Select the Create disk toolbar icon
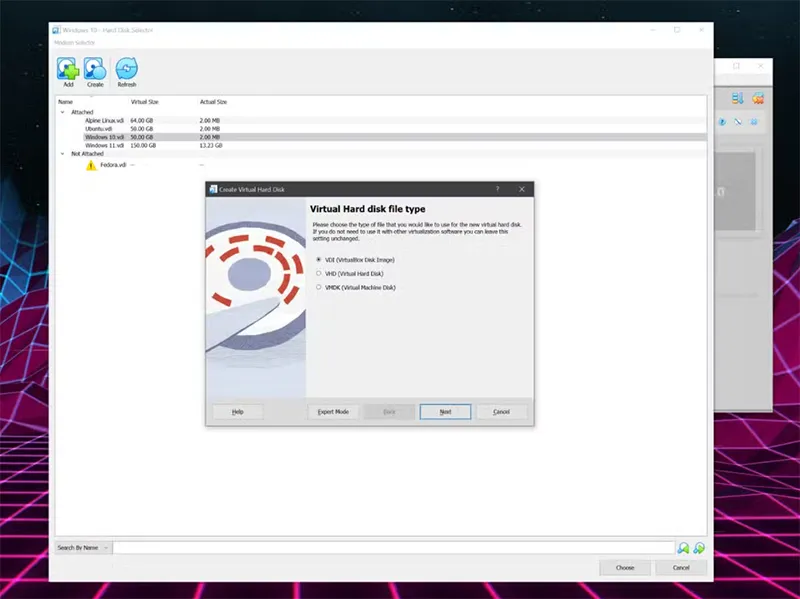 96,68
